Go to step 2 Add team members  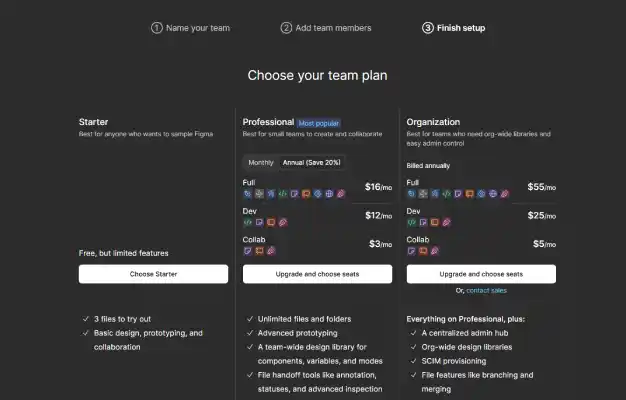tap(326, 28)
